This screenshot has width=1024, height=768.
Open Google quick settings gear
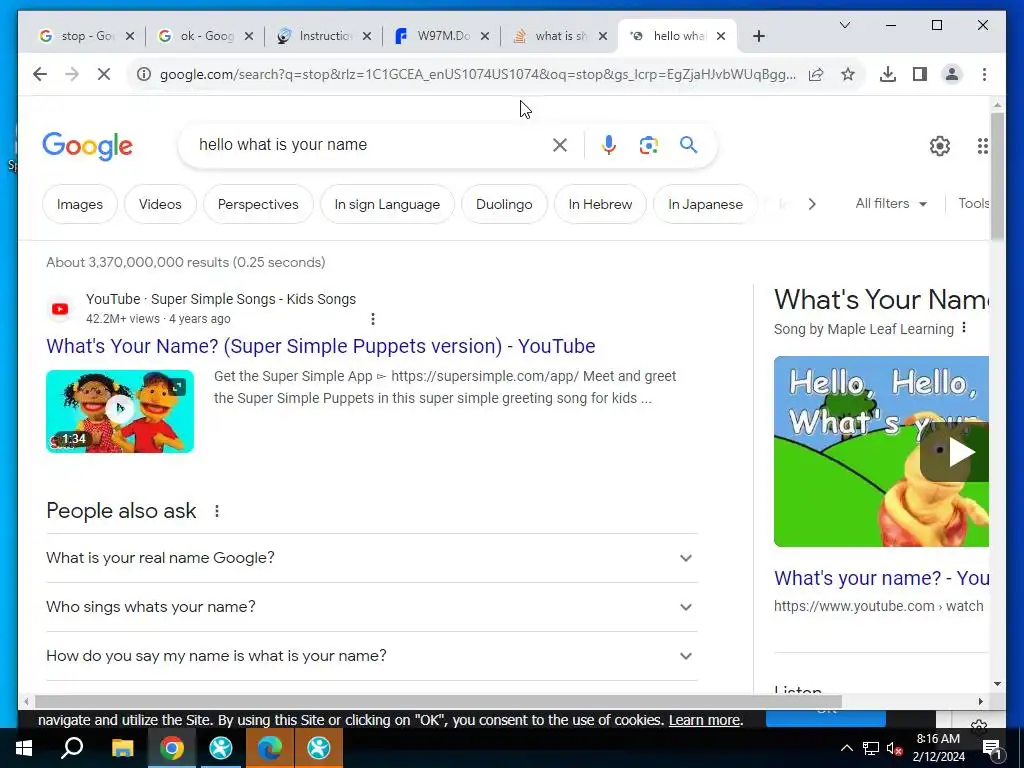pos(940,146)
